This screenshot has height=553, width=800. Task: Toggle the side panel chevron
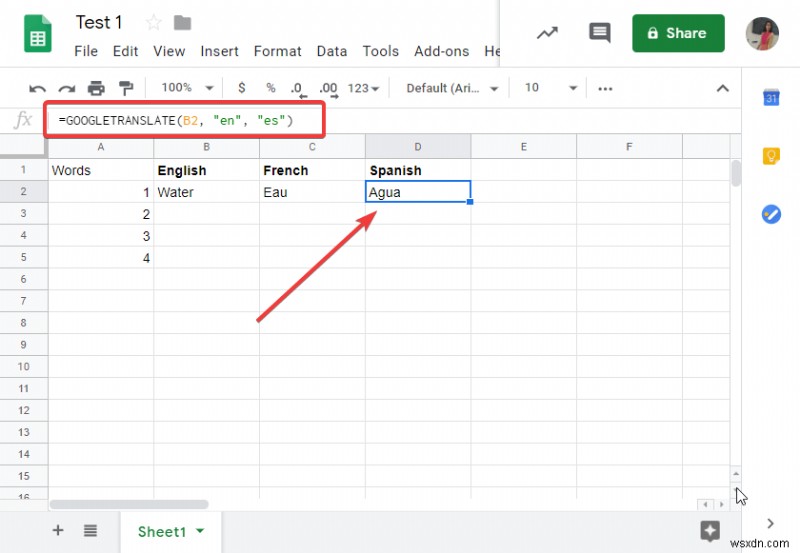pyautogui.click(x=770, y=523)
